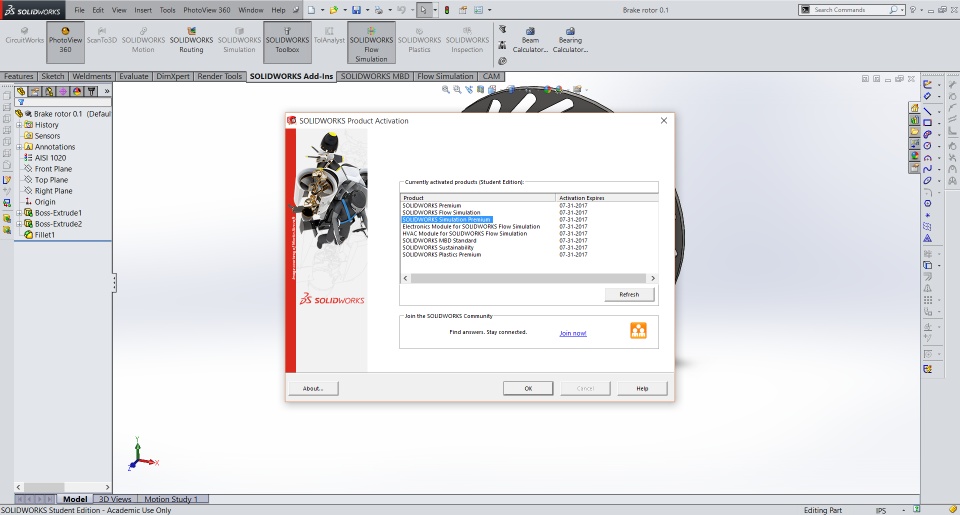Toggle the SOLIDWORKS Motion add-in
This screenshot has height=515, width=960.
(x=143, y=39)
